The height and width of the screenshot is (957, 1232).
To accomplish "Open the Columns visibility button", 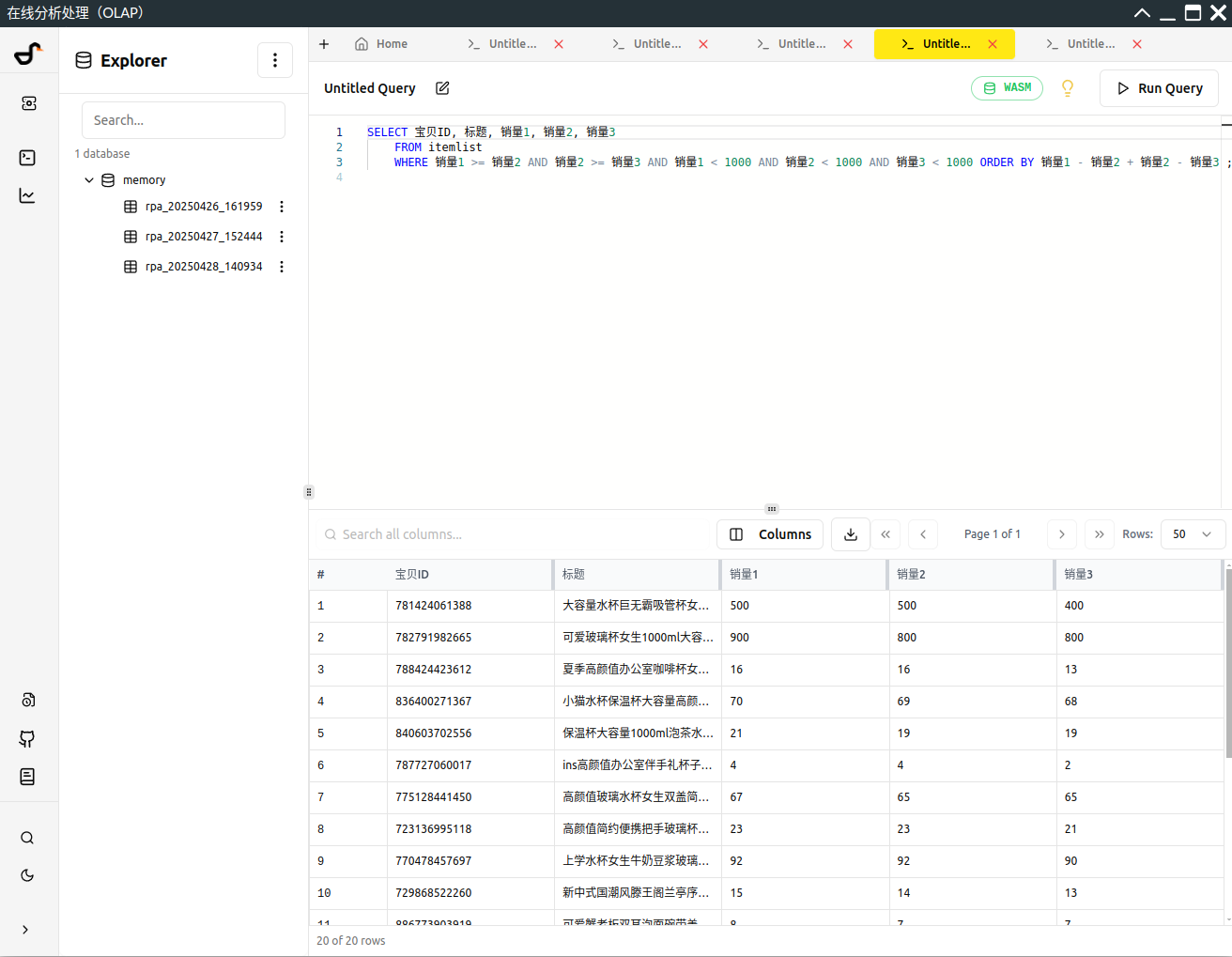I will (x=771, y=534).
